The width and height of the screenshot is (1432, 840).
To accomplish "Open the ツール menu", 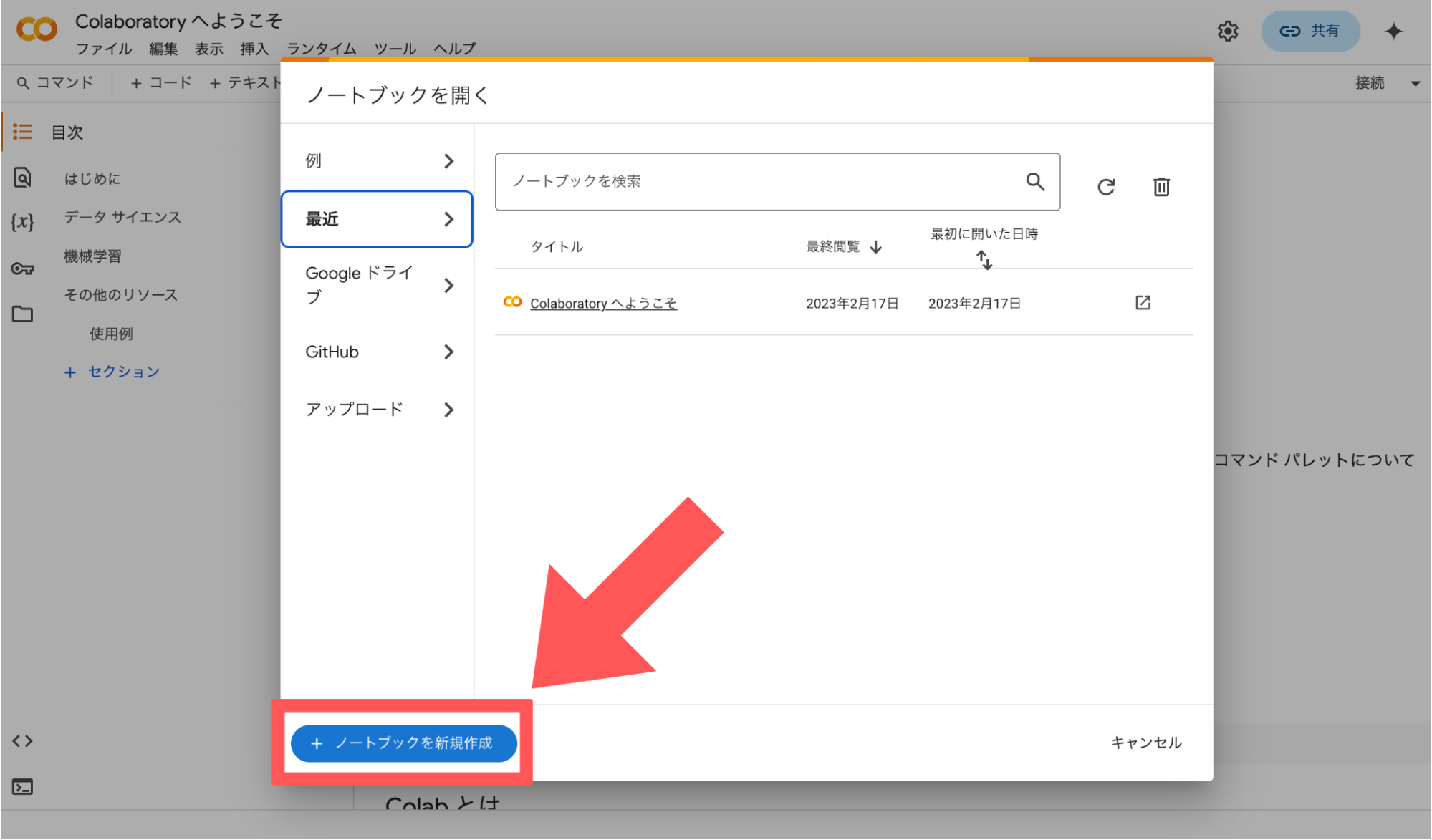I will click(x=395, y=49).
